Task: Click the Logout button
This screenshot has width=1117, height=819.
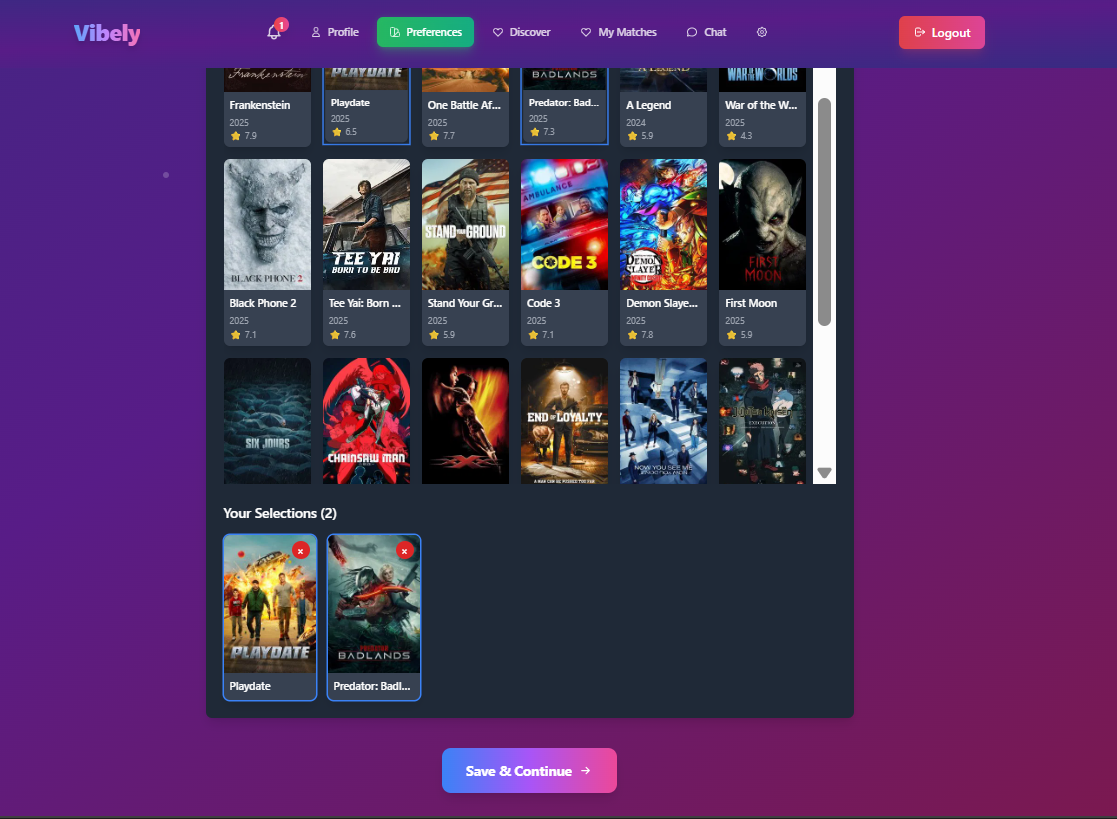Action: 942,33
